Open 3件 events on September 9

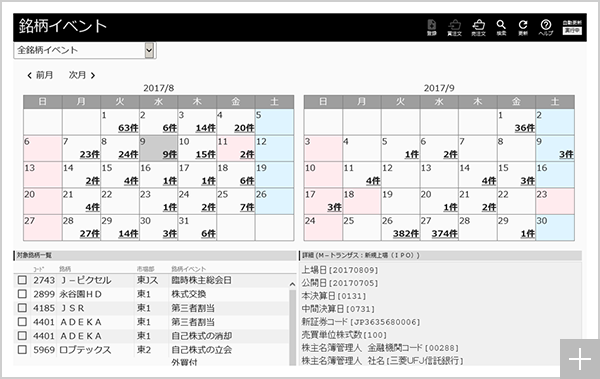(x=566, y=154)
